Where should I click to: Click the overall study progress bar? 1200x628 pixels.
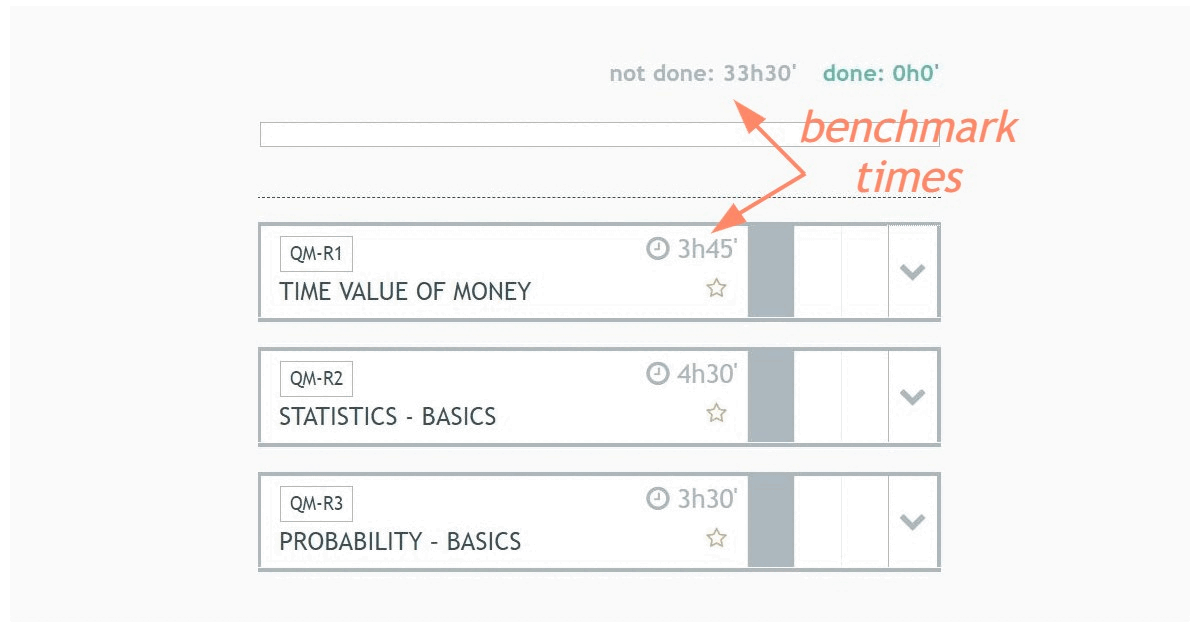coord(599,135)
